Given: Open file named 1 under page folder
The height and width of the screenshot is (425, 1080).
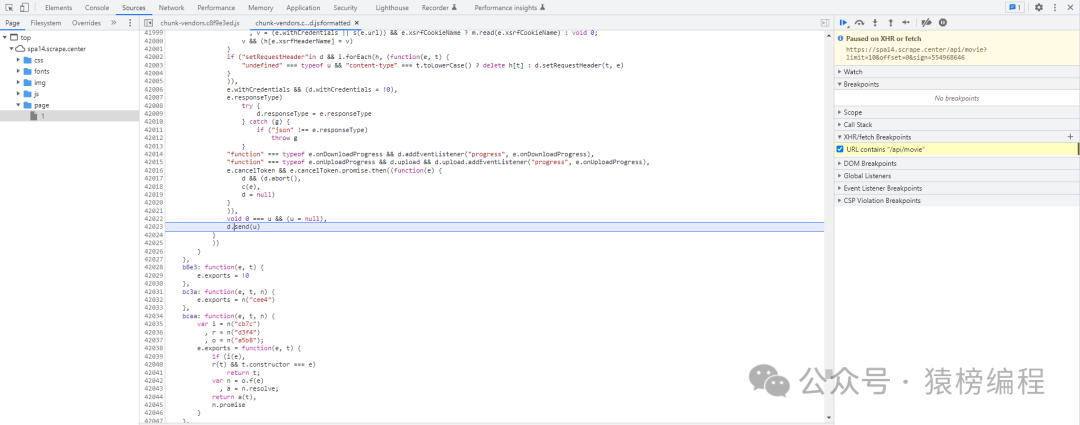Looking at the screenshot, I should click(x=42, y=116).
